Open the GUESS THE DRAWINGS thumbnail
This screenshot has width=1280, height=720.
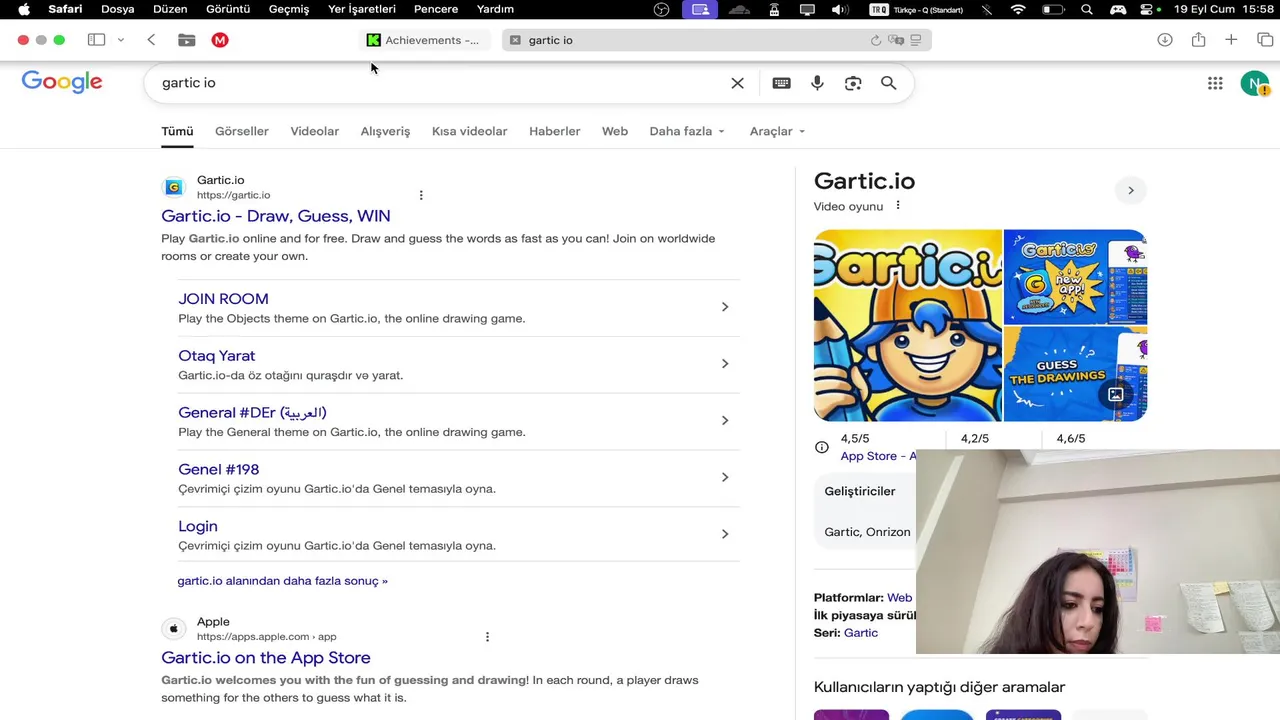click(x=1075, y=374)
